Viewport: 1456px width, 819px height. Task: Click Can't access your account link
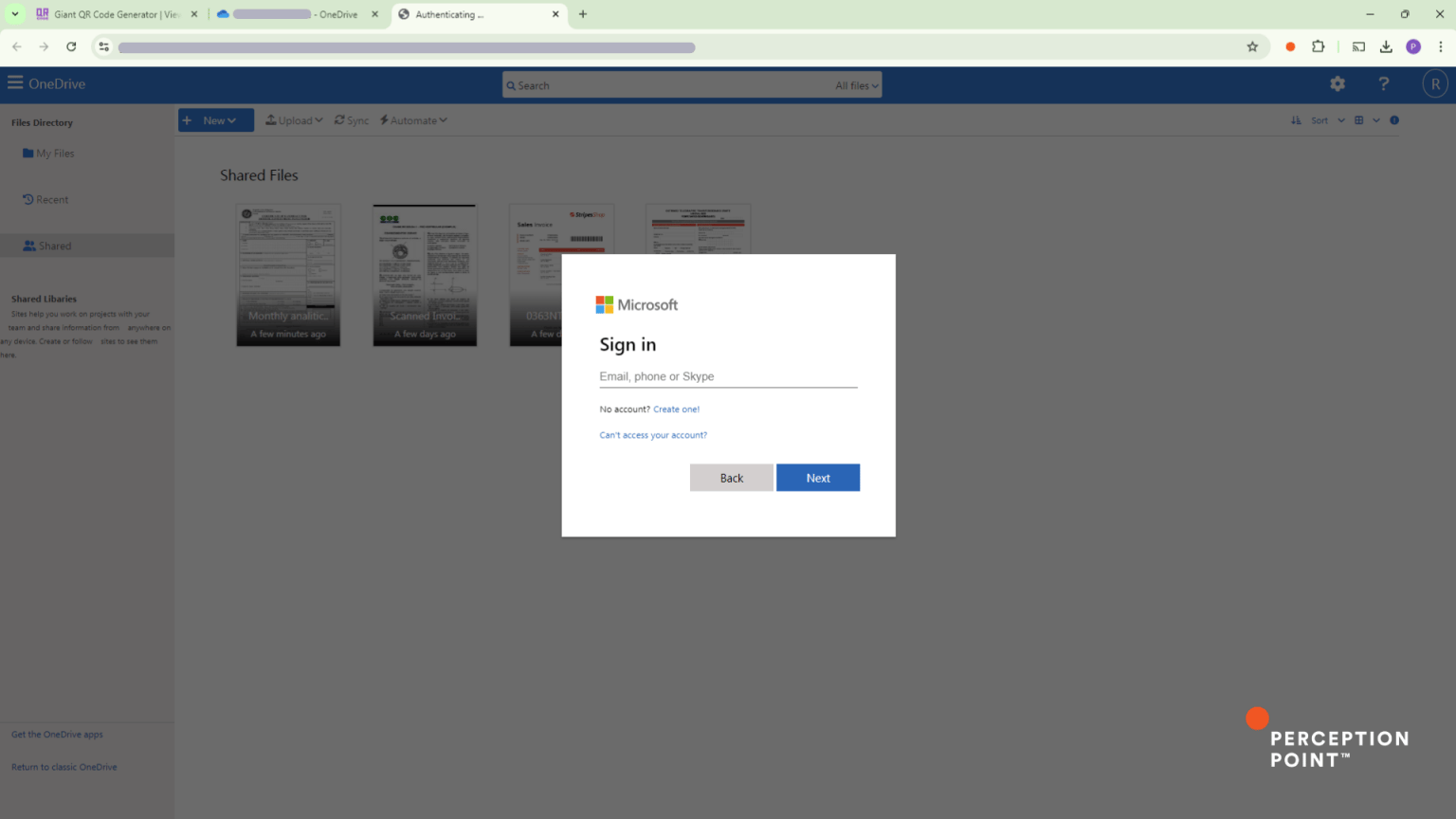click(x=653, y=435)
